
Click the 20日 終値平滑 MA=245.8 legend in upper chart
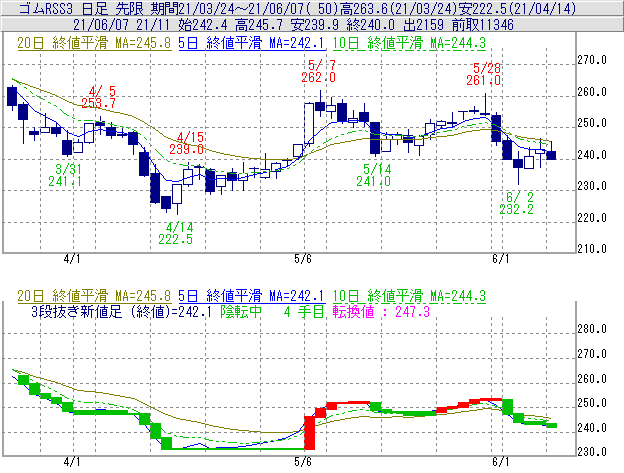point(94,43)
